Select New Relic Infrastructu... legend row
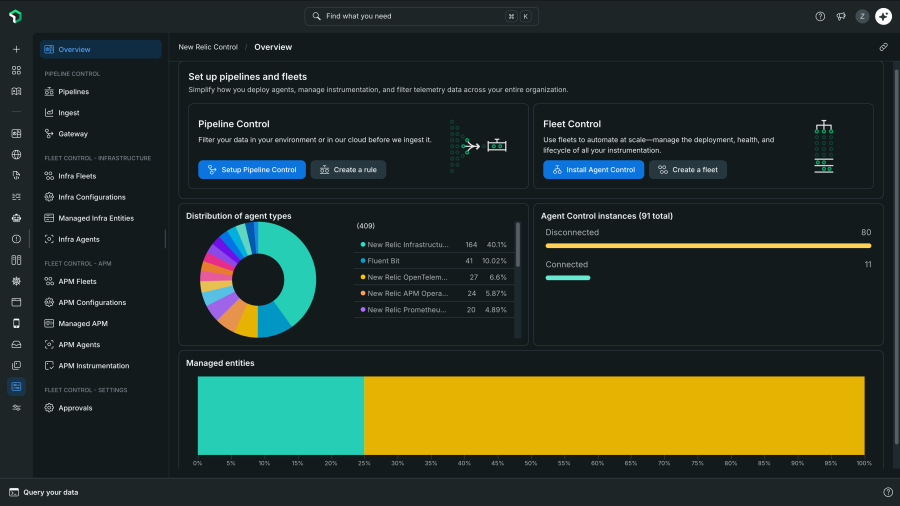 pos(433,244)
